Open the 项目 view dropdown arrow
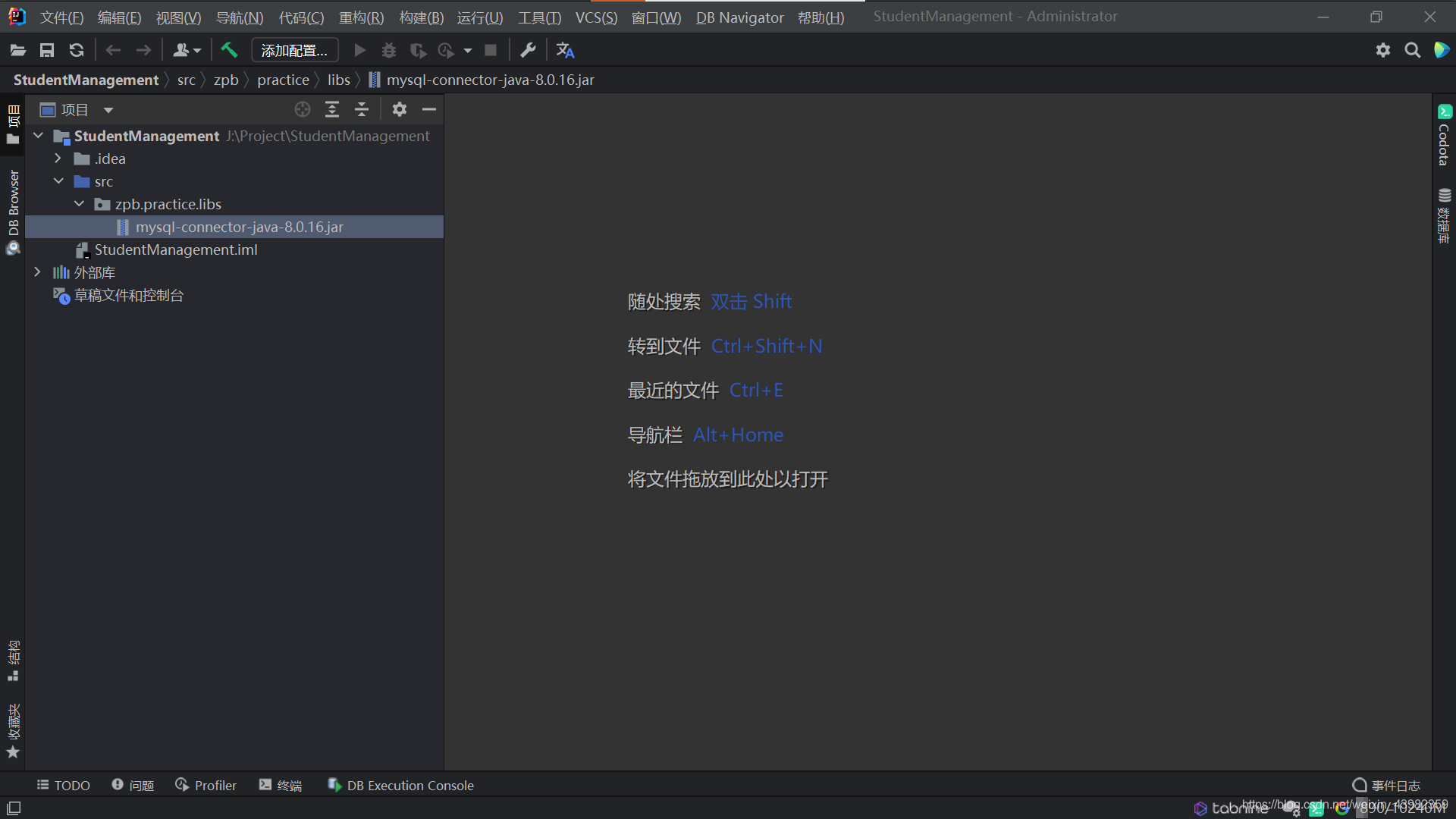Image resolution: width=1456 pixels, height=819 pixels. 108,110
